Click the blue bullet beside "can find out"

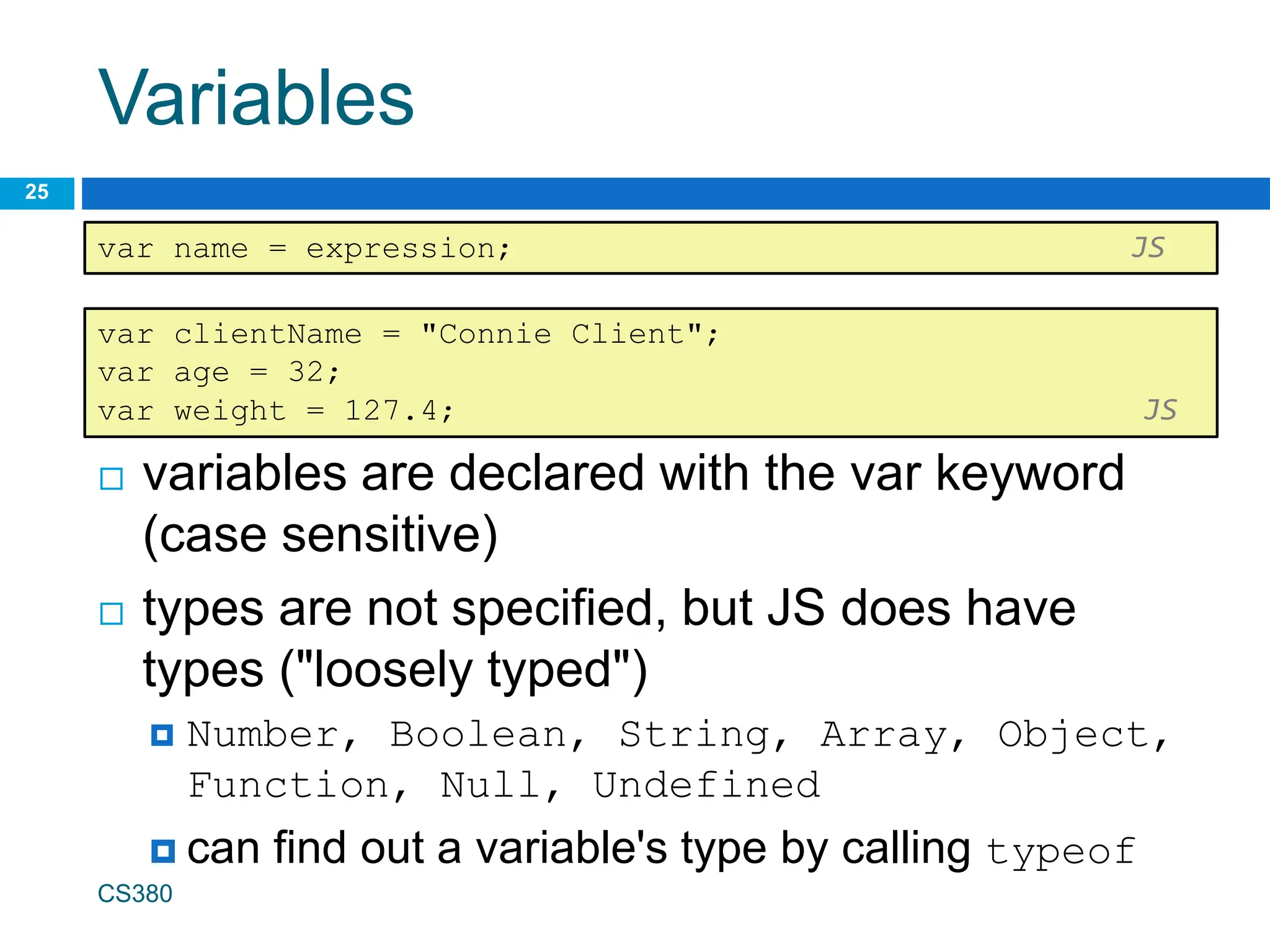click(163, 852)
